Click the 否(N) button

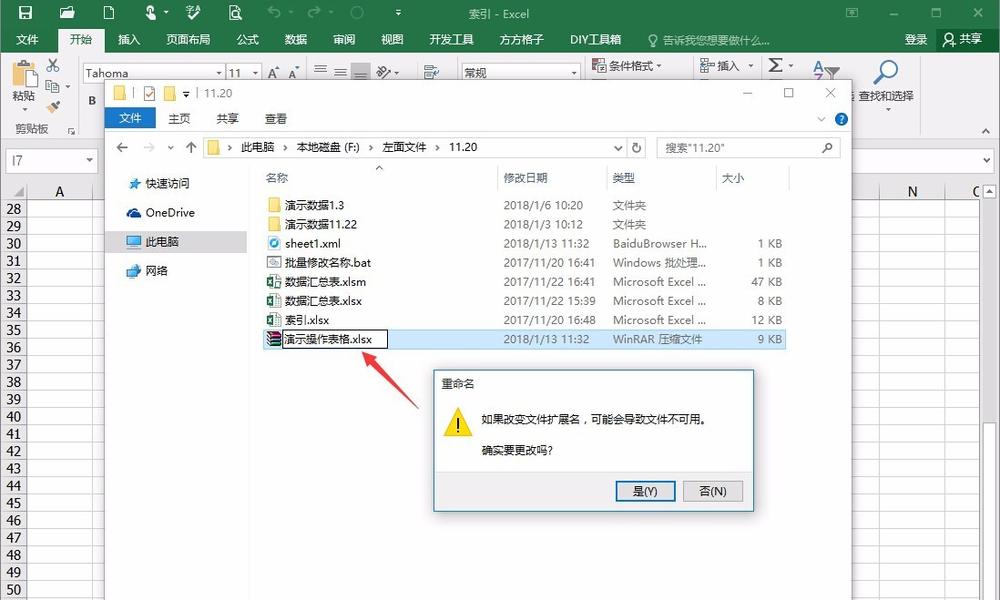pos(712,491)
